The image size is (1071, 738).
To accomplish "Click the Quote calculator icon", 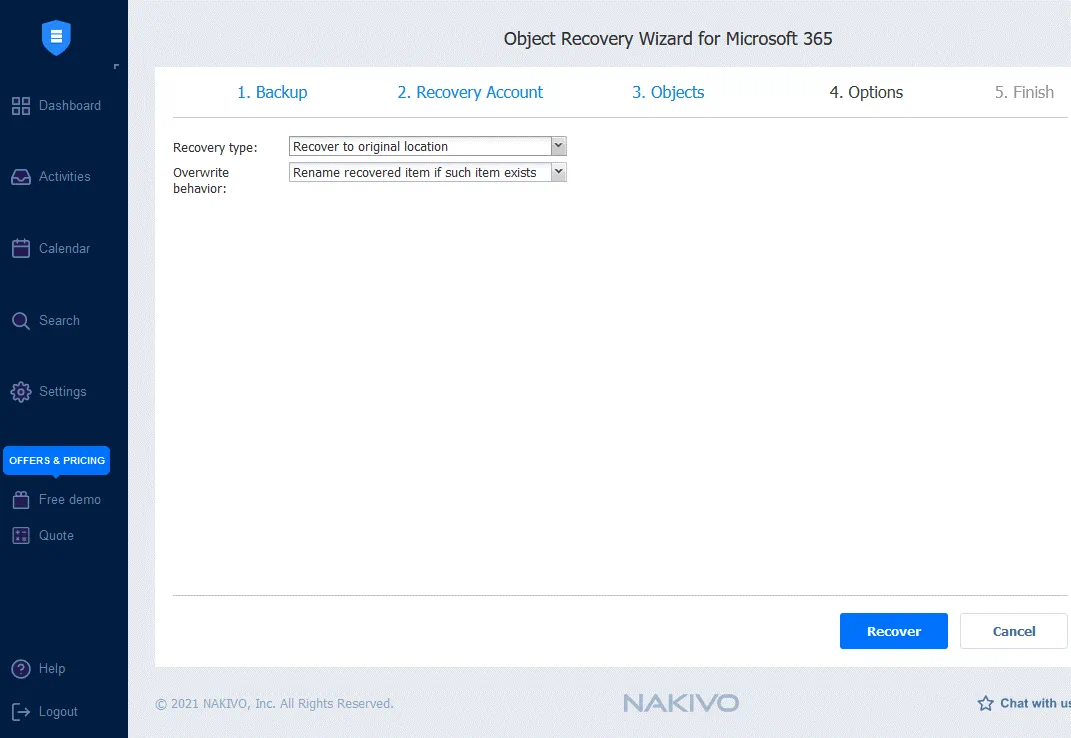I will (20, 536).
